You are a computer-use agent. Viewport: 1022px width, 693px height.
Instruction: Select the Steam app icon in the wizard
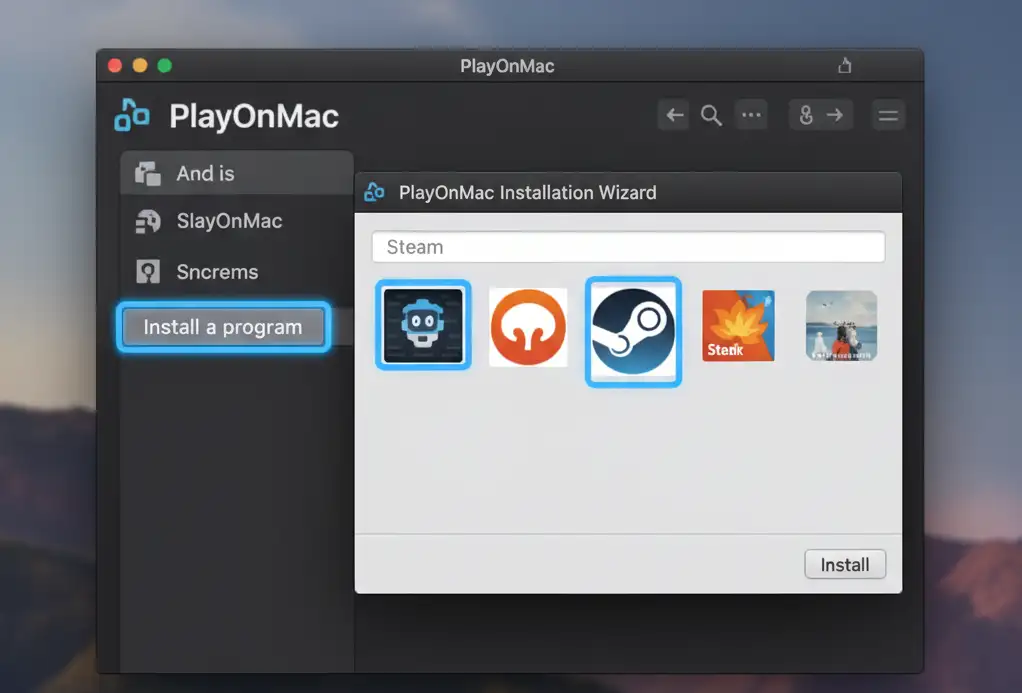(x=633, y=331)
